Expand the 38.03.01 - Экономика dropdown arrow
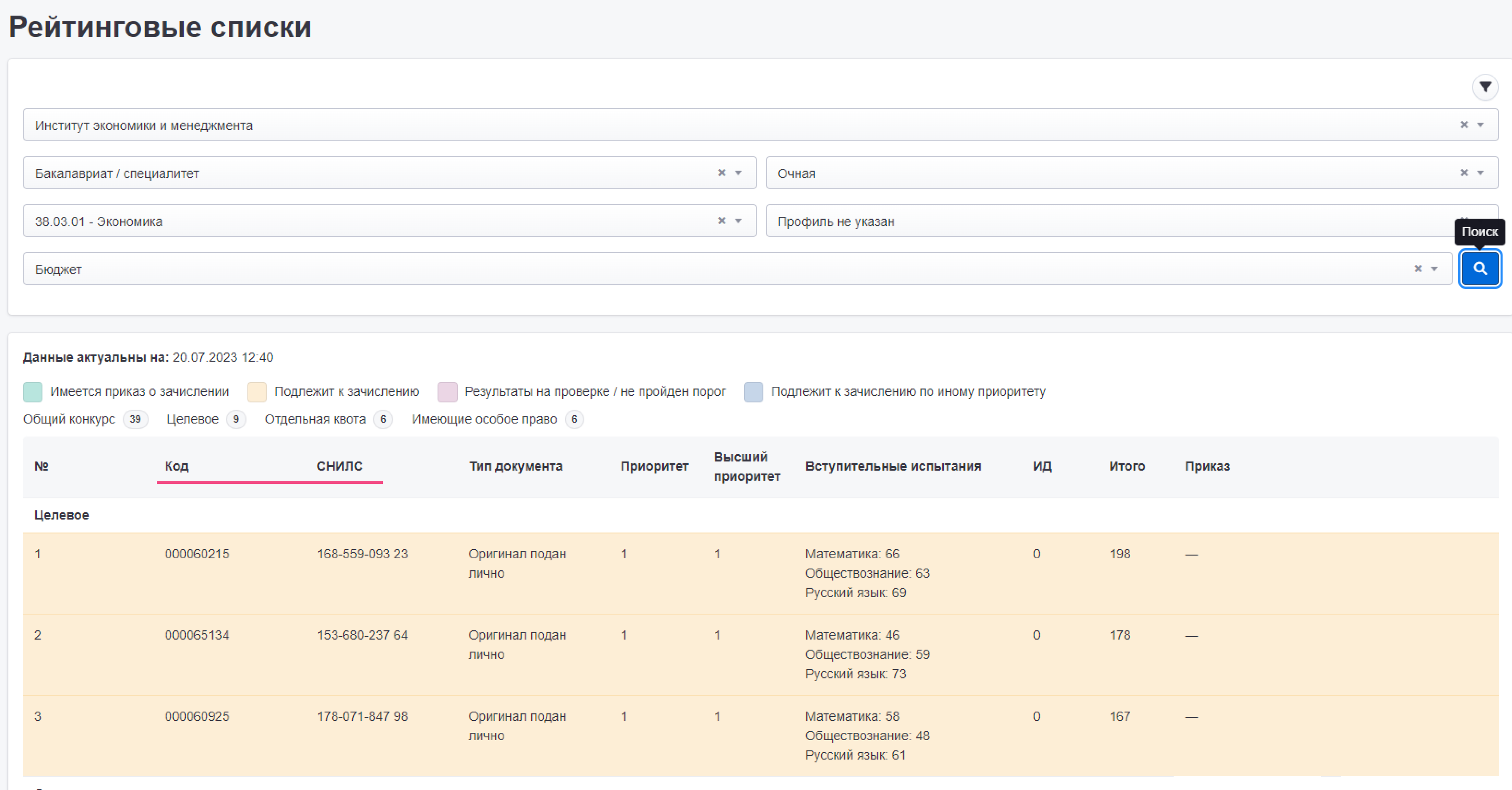 click(739, 221)
